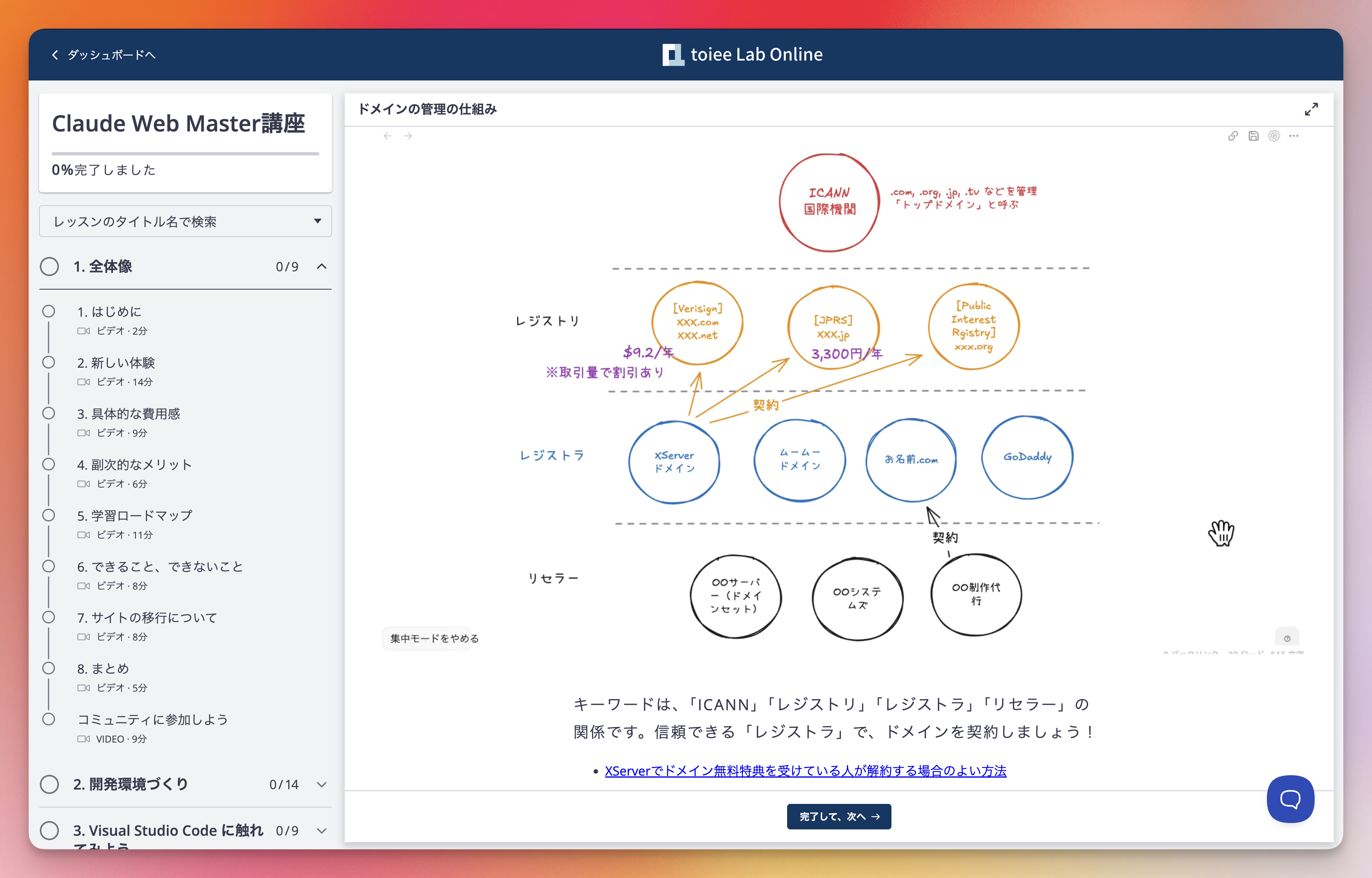Click the link chain icon in the note toolbar
Screen dimensions: 1372x878
tap(1232, 136)
